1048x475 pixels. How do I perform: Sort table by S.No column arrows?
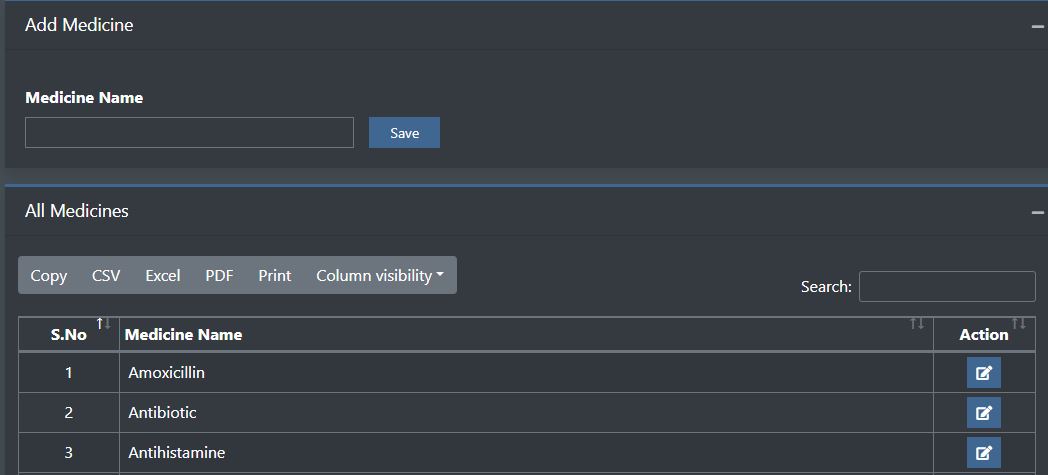(103, 323)
